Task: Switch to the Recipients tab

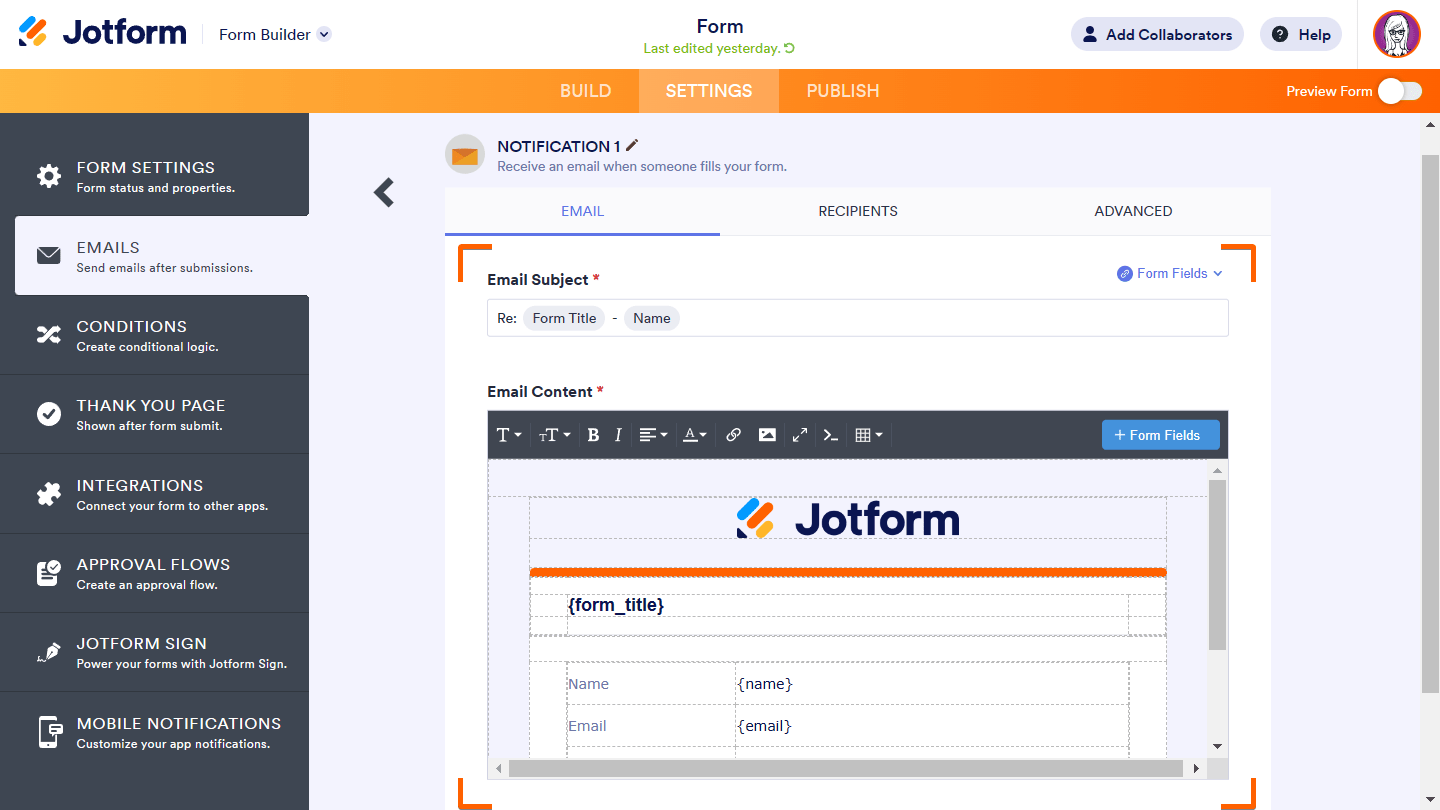Action: click(x=857, y=211)
